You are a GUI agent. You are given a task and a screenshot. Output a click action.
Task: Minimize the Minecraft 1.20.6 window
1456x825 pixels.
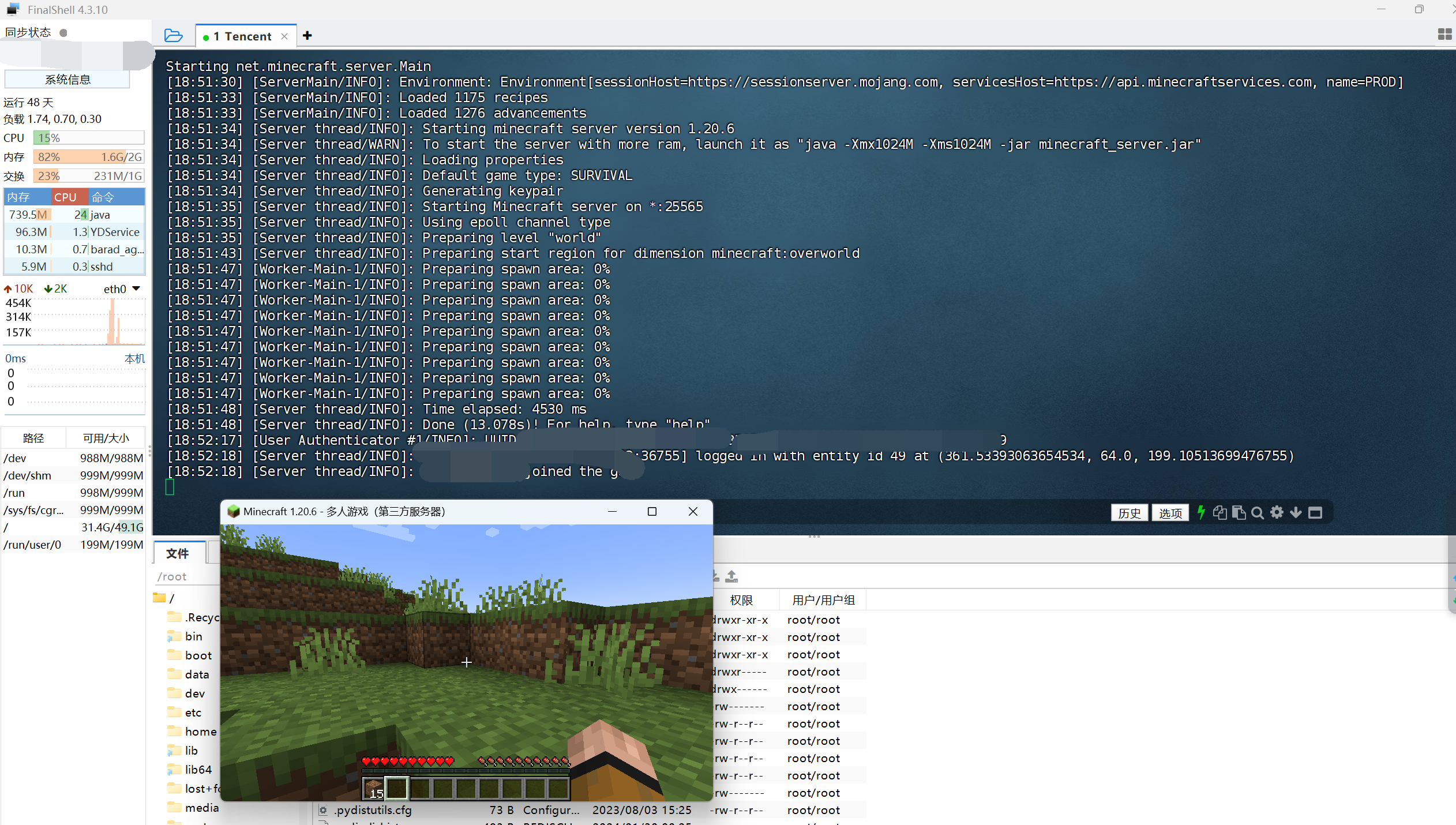612,512
